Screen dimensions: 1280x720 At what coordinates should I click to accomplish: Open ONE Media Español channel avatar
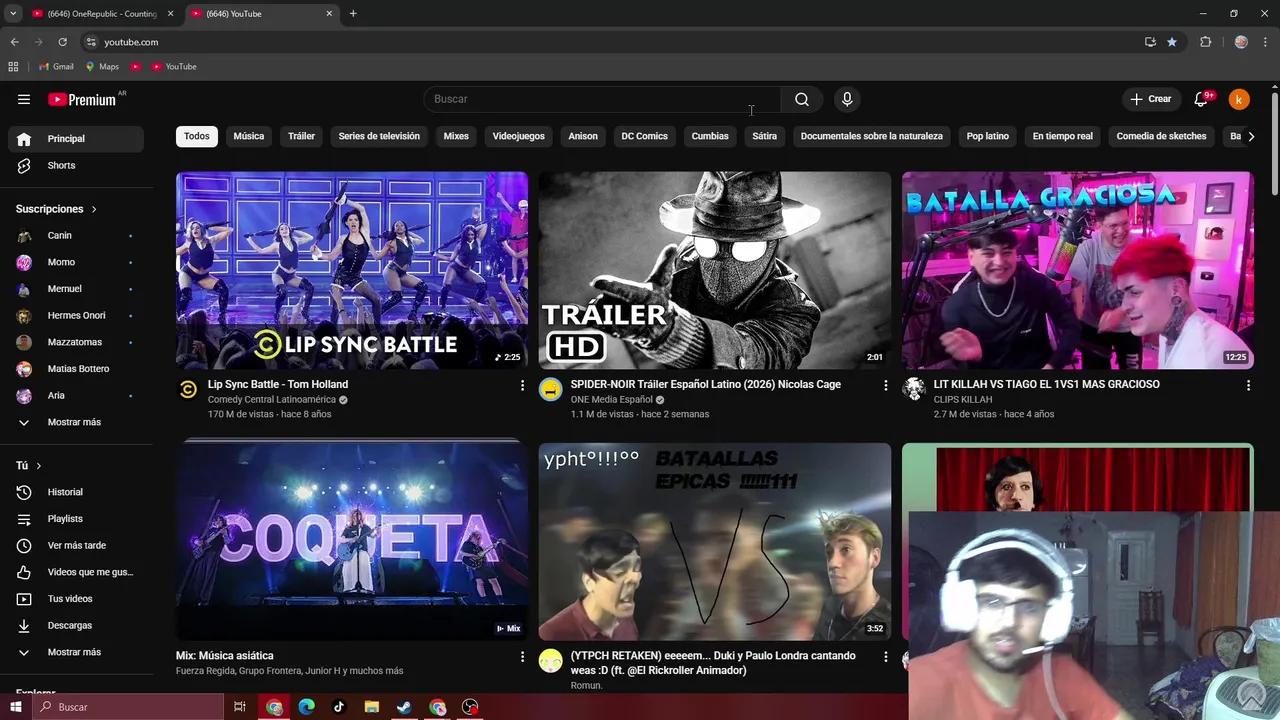point(551,390)
